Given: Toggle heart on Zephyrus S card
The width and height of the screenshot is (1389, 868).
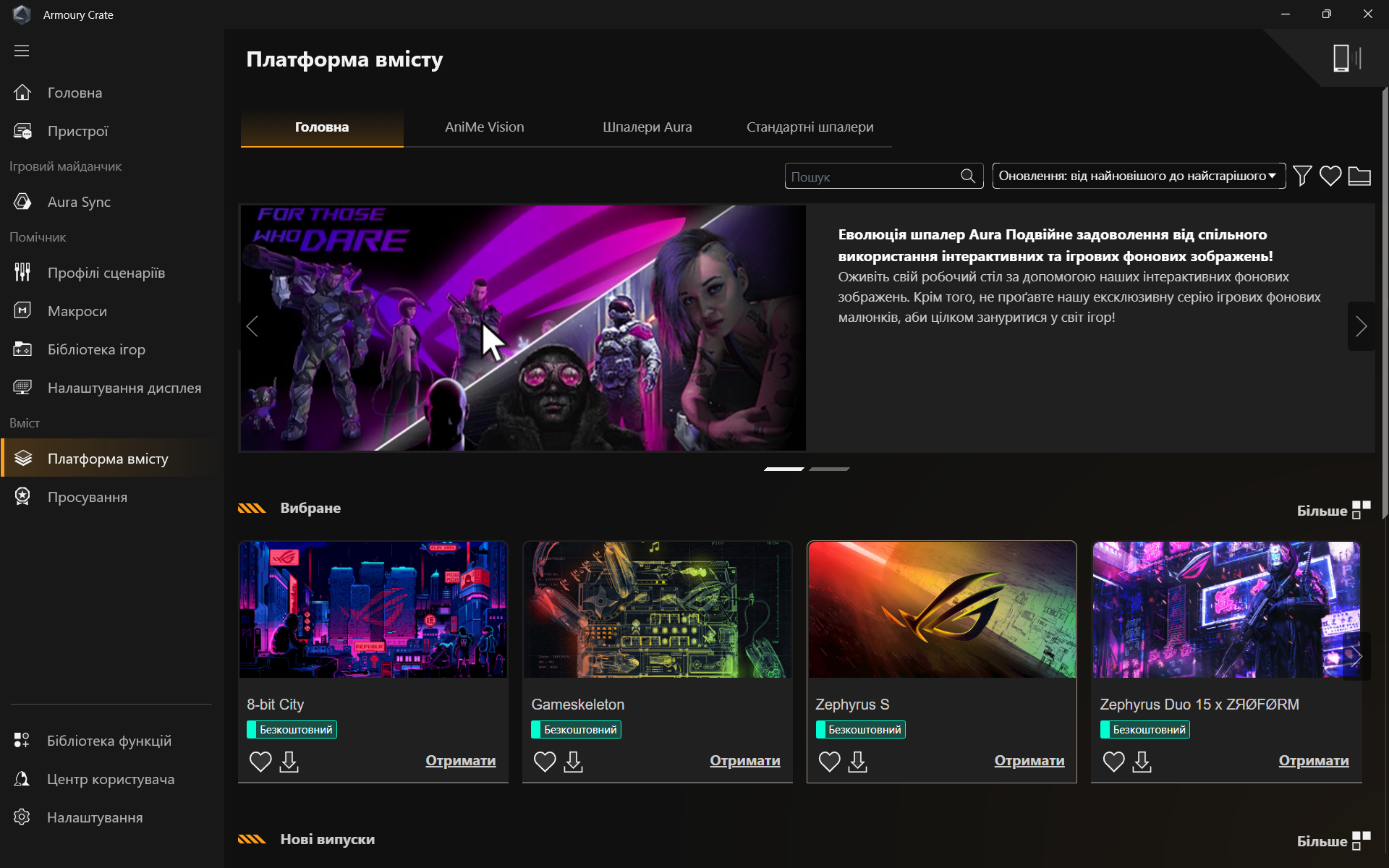Looking at the screenshot, I should pyautogui.click(x=829, y=761).
